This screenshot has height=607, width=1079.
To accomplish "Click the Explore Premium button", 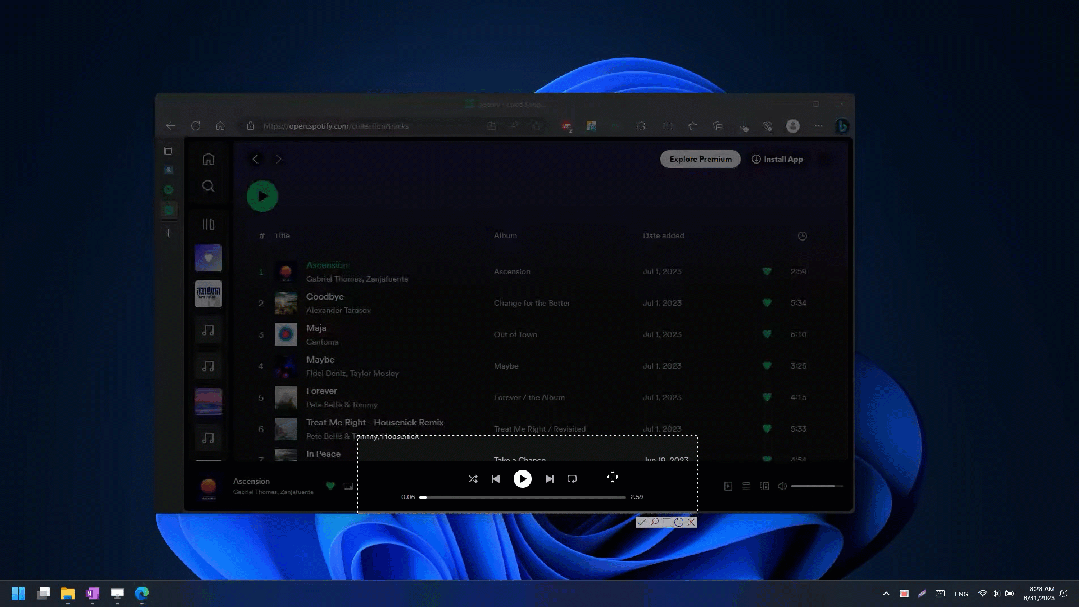I will click(x=700, y=159).
